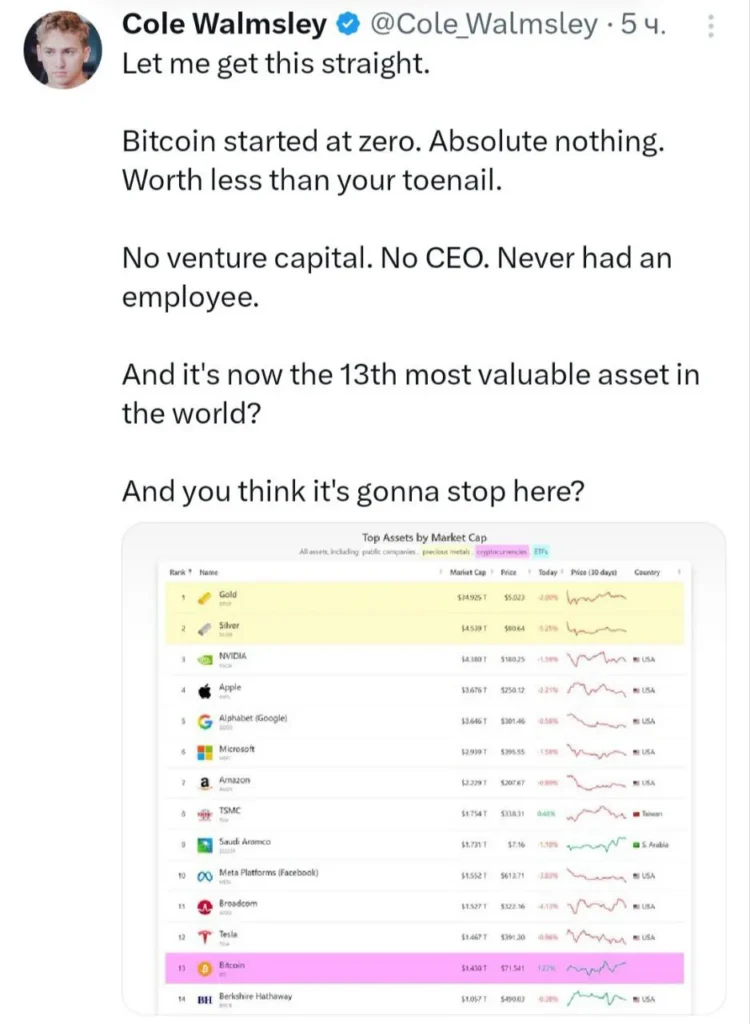This screenshot has width=750, height=1024.
Task: Click the Meta Platforms infinity logo
Action: [x=204, y=876]
